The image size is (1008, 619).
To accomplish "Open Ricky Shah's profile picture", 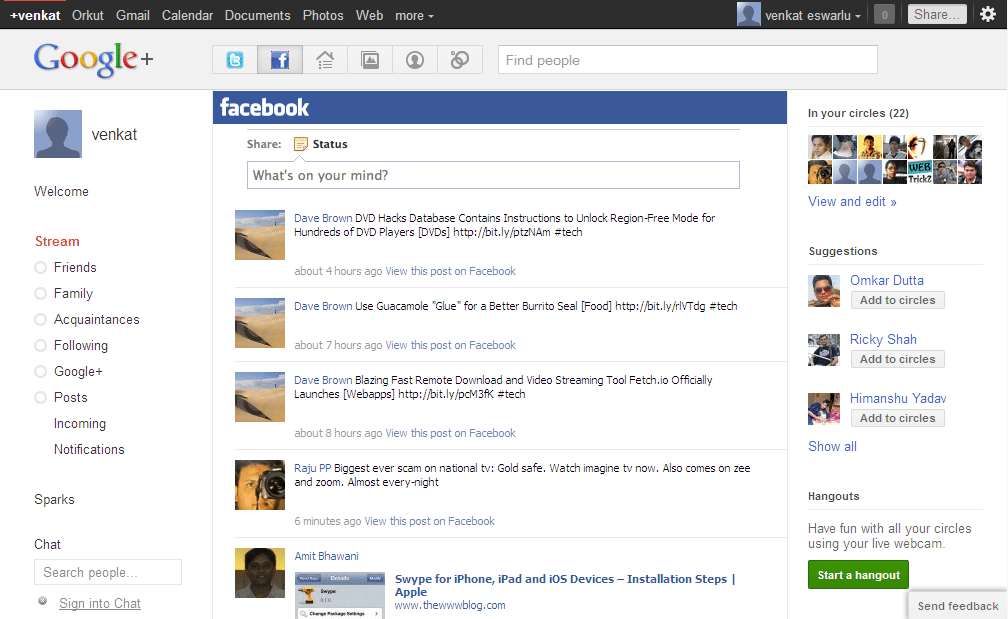I will point(824,350).
